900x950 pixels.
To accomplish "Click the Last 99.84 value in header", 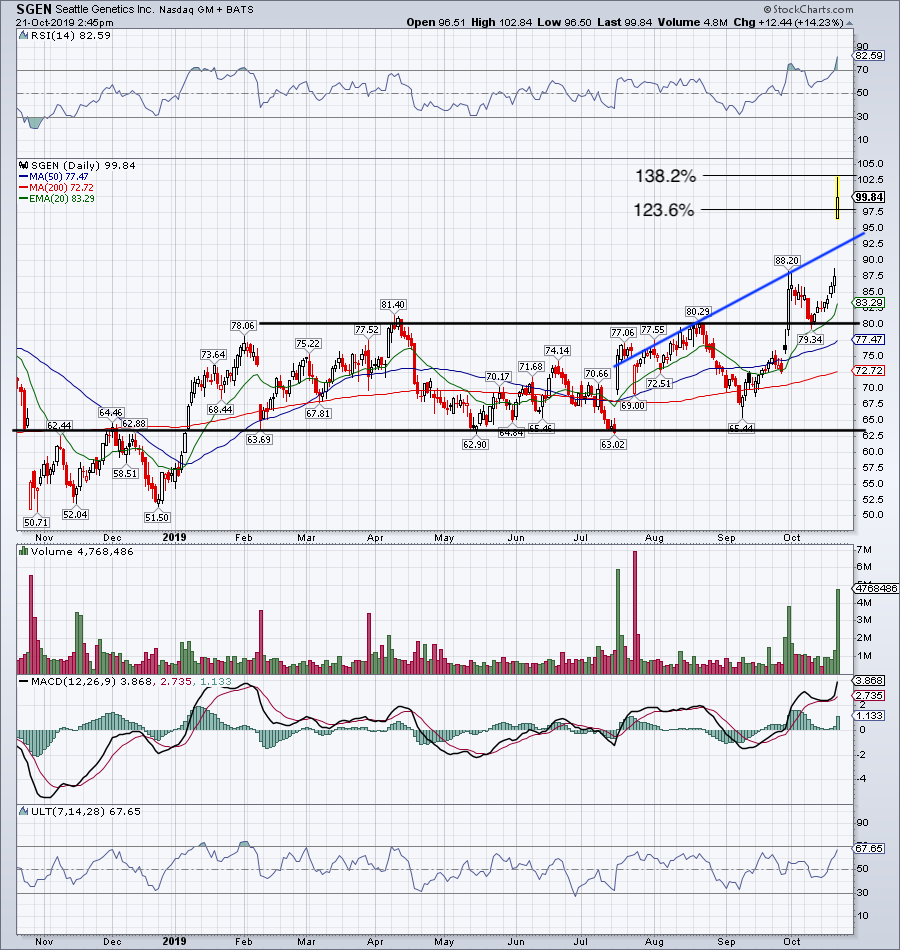I will pos(624,22).
